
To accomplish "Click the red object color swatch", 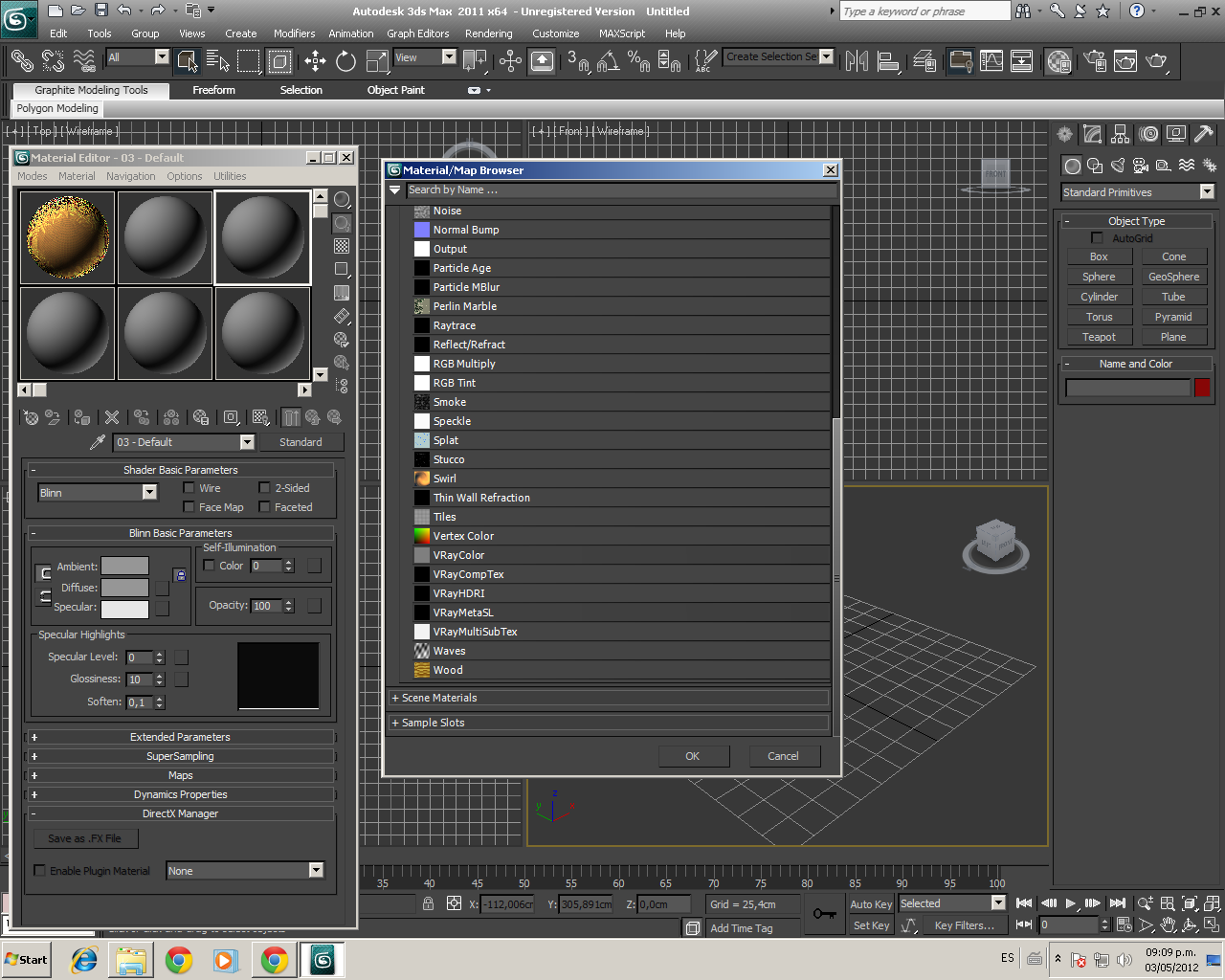I will tap(1202, 388).
